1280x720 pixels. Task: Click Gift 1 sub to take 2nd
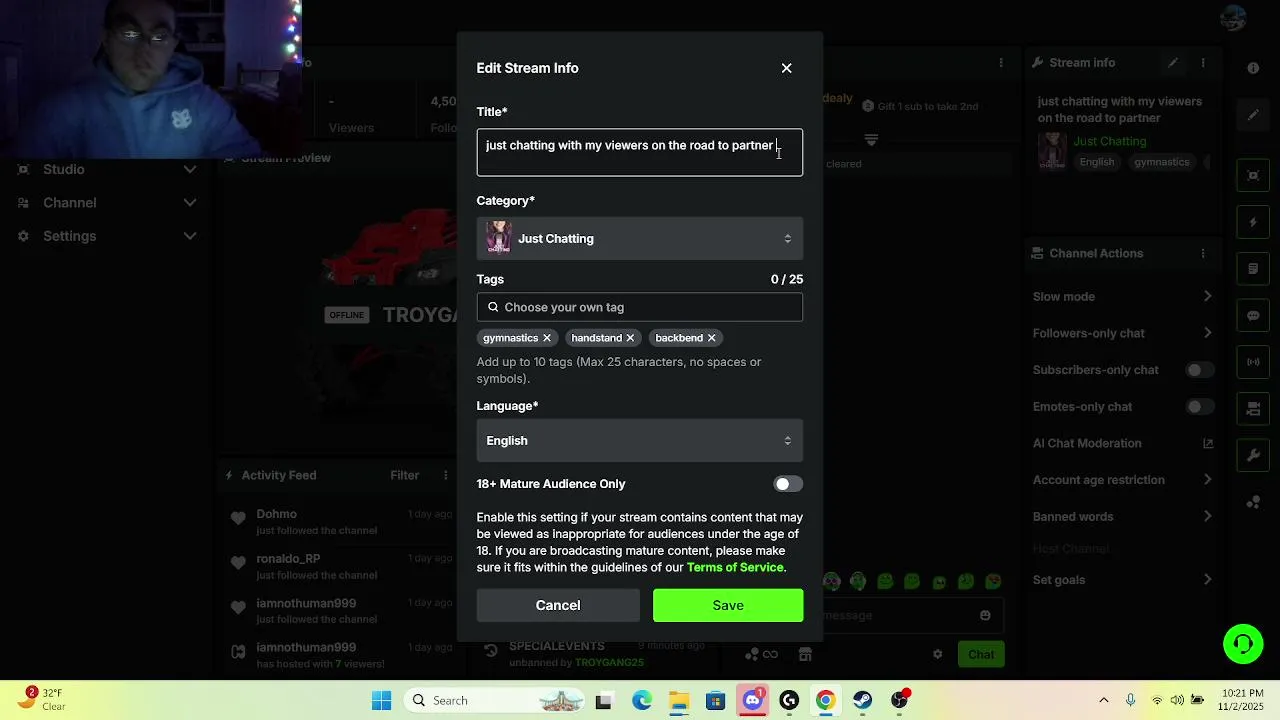[x=920, y=106]
